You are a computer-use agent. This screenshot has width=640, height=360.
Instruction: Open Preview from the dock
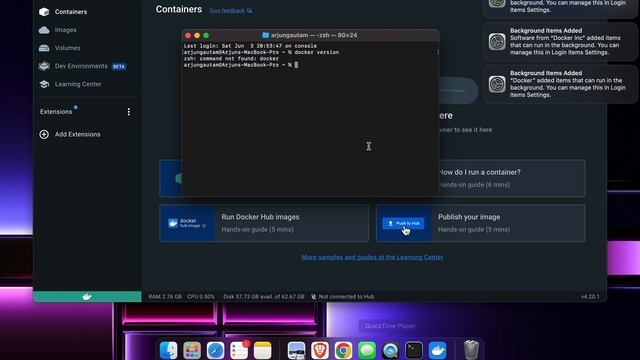pyautogui.click(x=296, y=350)
